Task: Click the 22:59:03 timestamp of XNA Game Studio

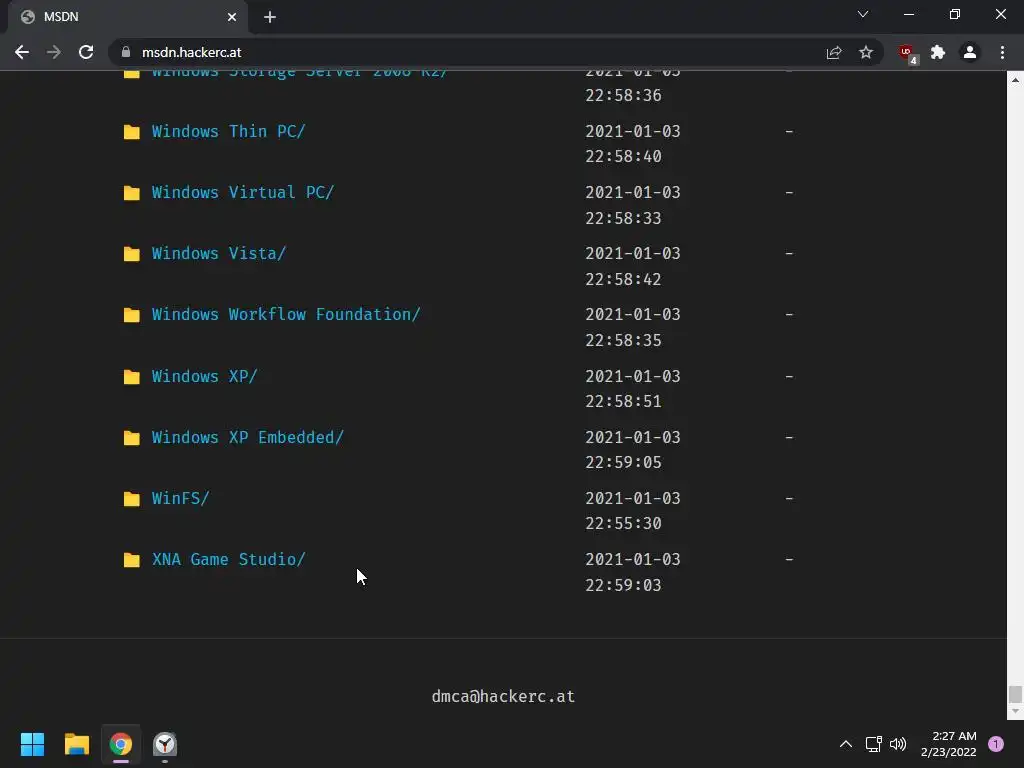Action: point(624,585)
